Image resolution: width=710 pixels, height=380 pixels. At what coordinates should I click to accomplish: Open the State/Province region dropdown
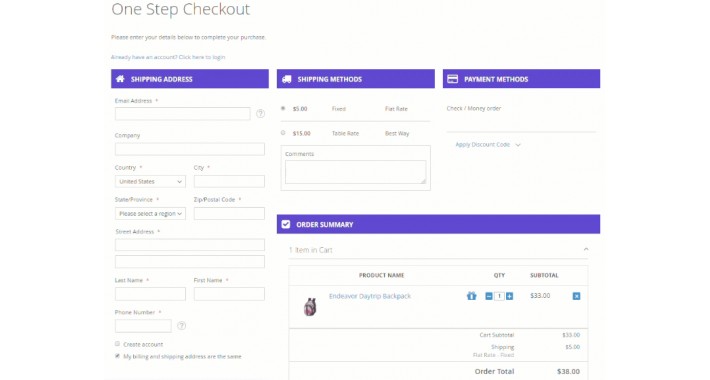tap(150, 213)
